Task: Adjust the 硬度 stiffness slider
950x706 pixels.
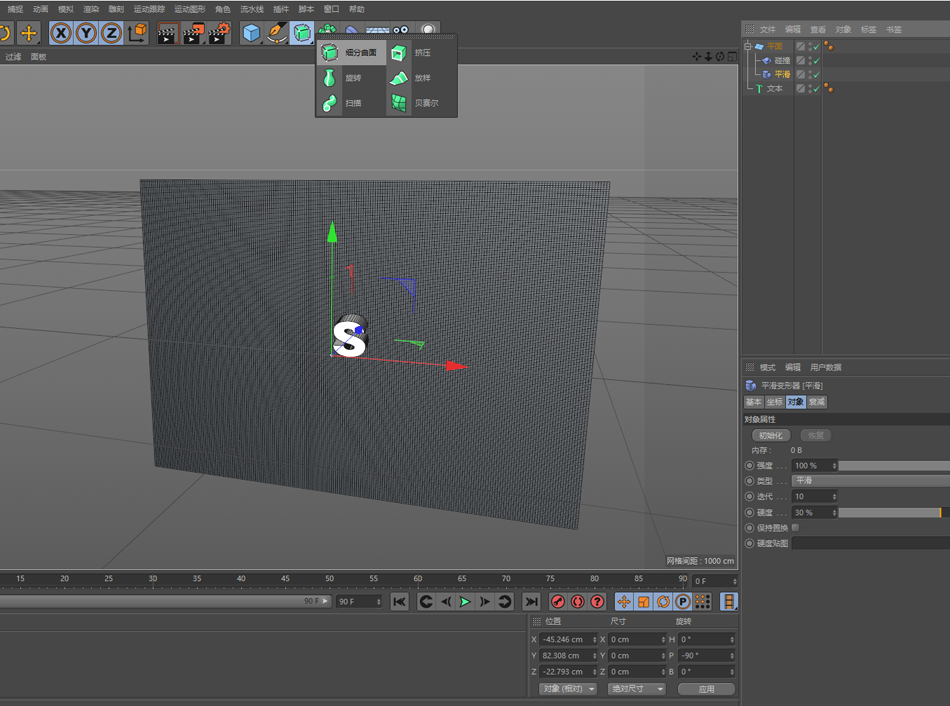Action: click(x=894, y=513)
